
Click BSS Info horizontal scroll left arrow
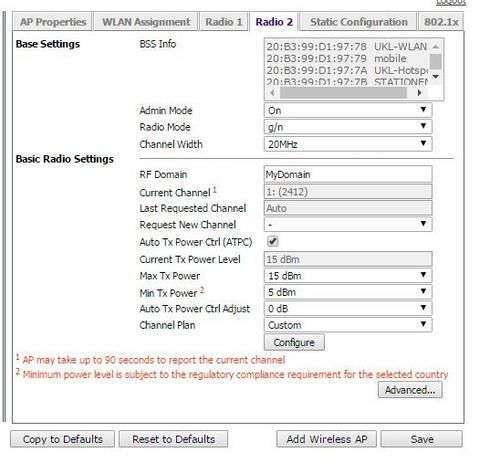point(273,93)
